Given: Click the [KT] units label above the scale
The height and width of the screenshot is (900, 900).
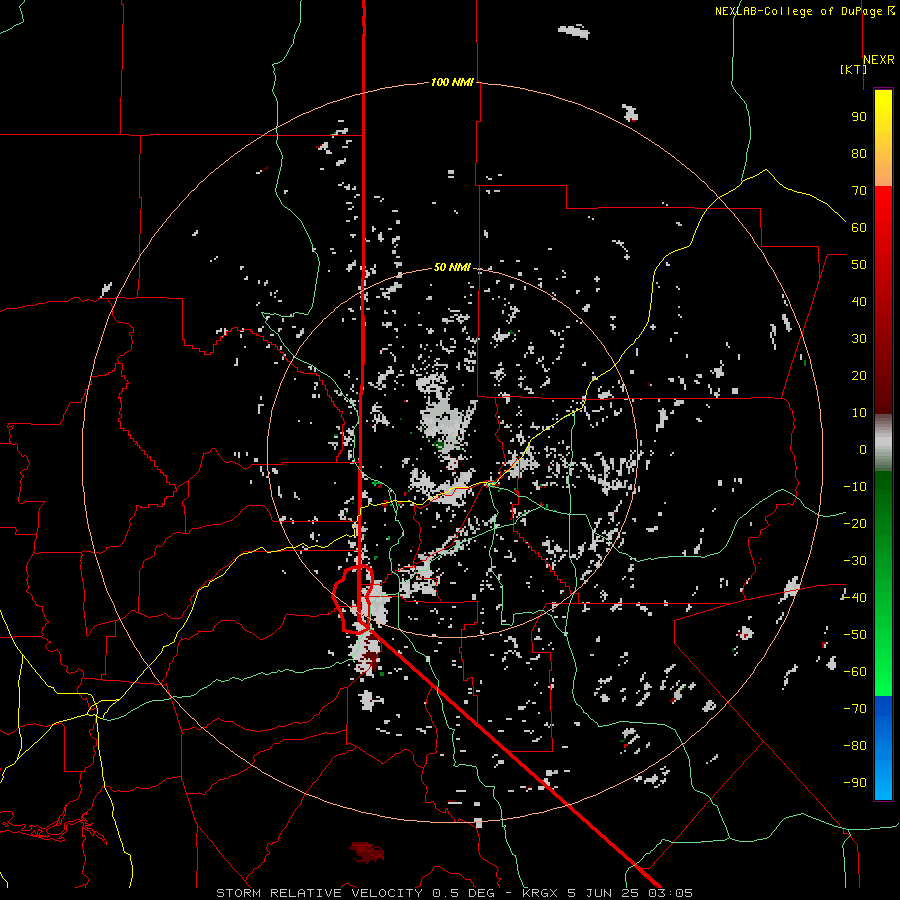Looking at the screenshot, I should (x=854, y=69).
